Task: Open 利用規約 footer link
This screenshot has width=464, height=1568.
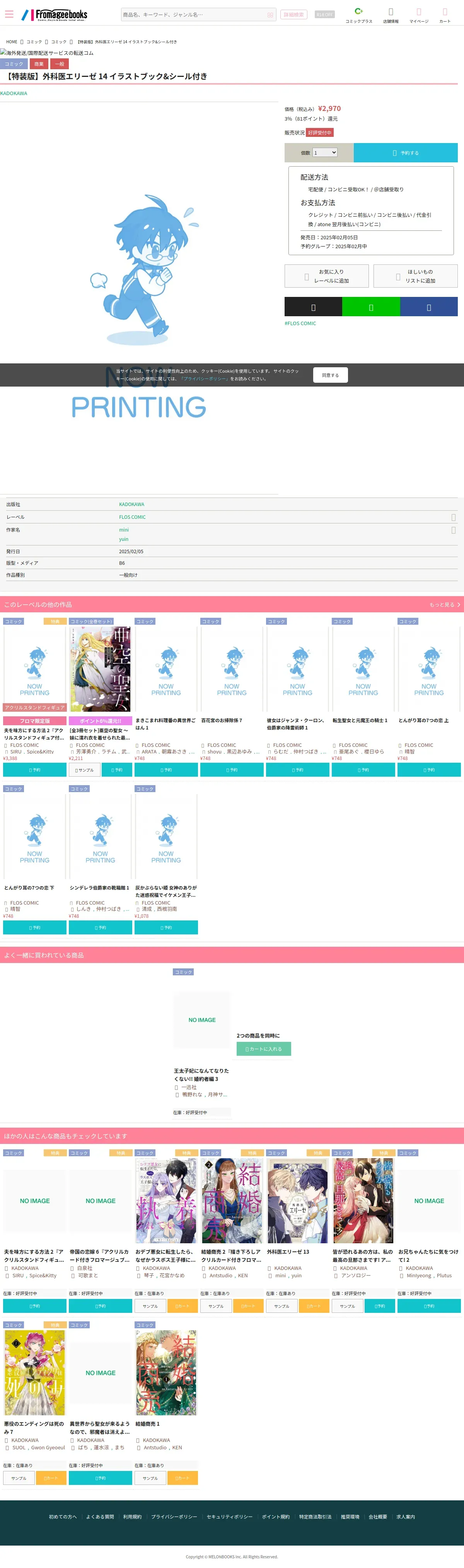Action: pos(132,1517)
